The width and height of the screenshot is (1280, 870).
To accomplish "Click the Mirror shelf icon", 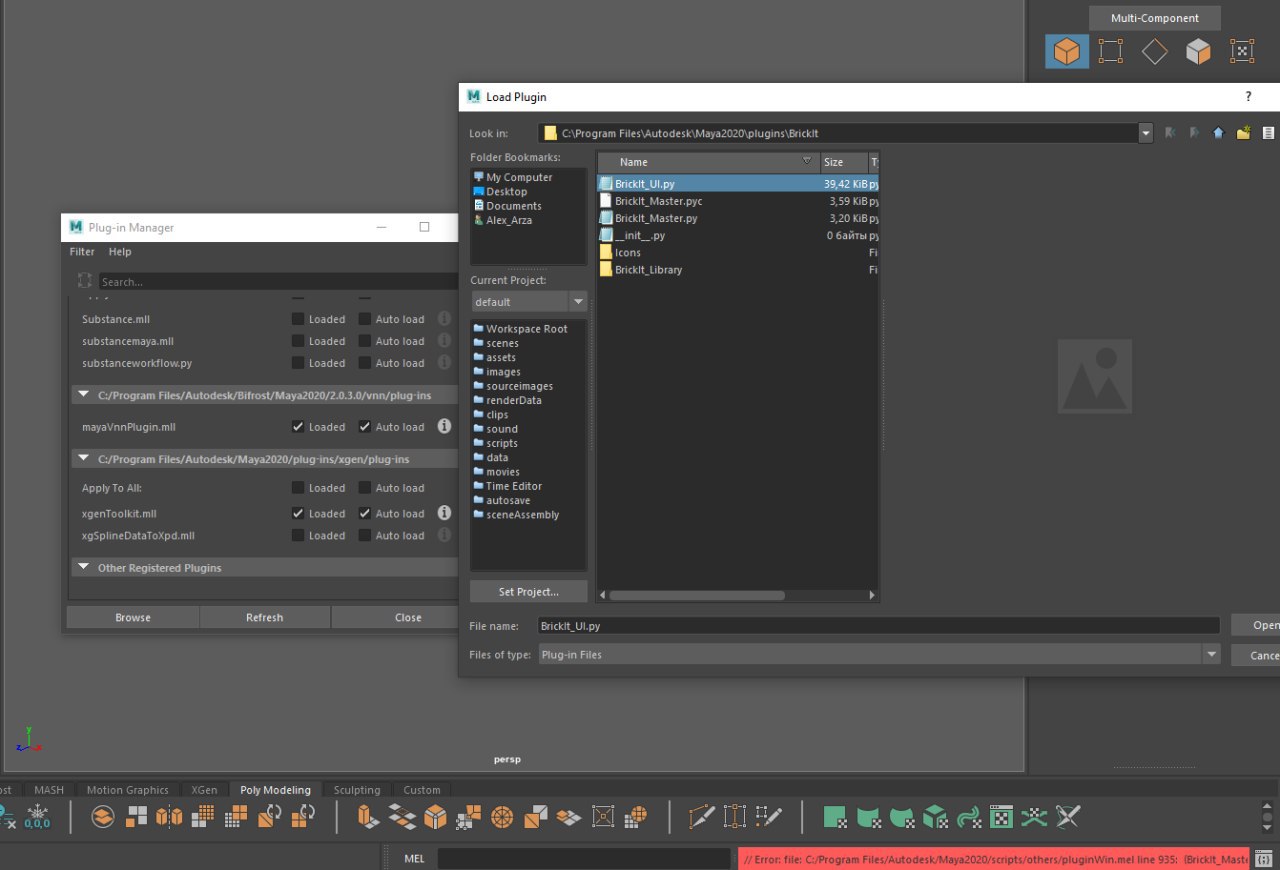I will pos(170,816).
